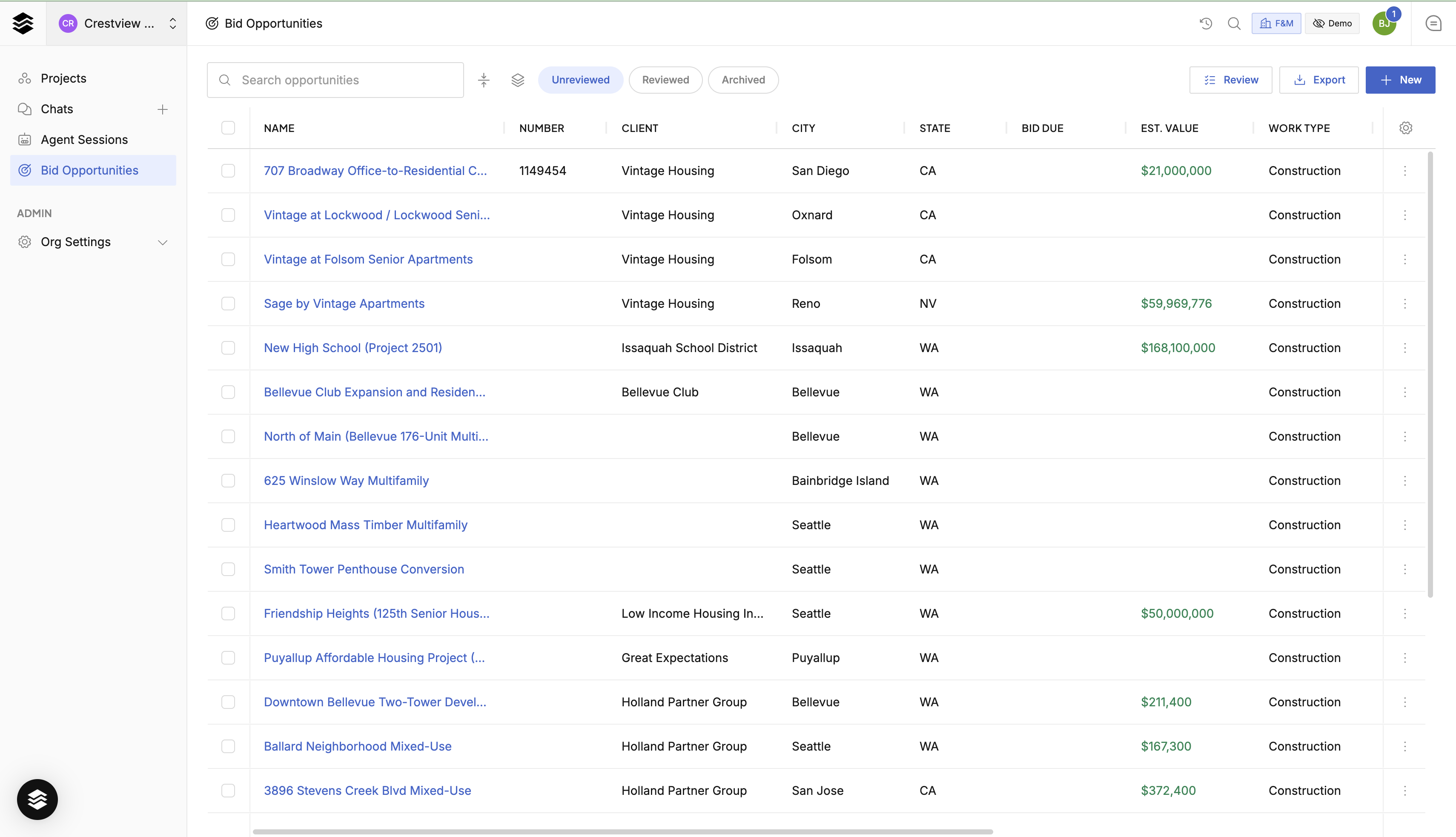Click the group-by layers icon beside search
Image resolution: width=1456 pixels, height=837 pixels.
click(x=517, y=80)
